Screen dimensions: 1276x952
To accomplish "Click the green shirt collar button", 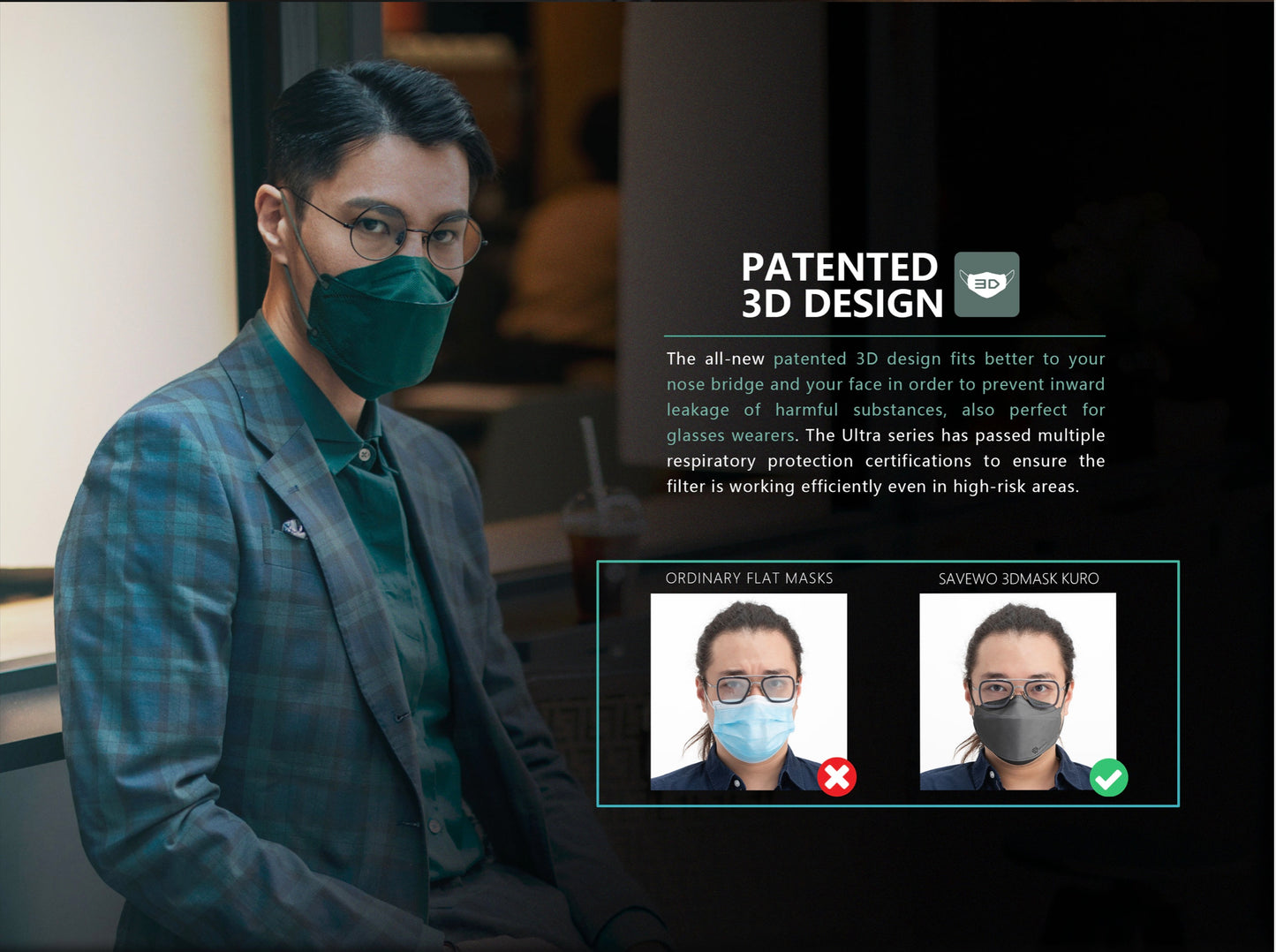I will (366, 454).
